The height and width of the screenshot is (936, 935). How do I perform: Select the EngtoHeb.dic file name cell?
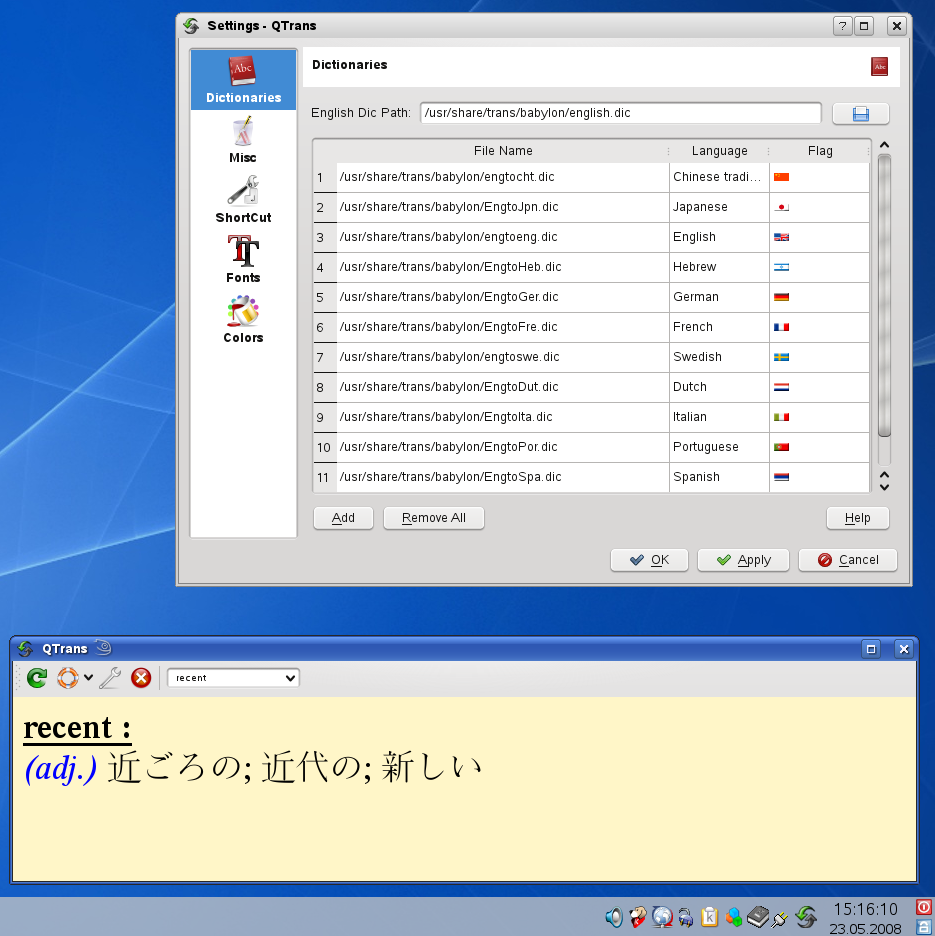point(503,267)
